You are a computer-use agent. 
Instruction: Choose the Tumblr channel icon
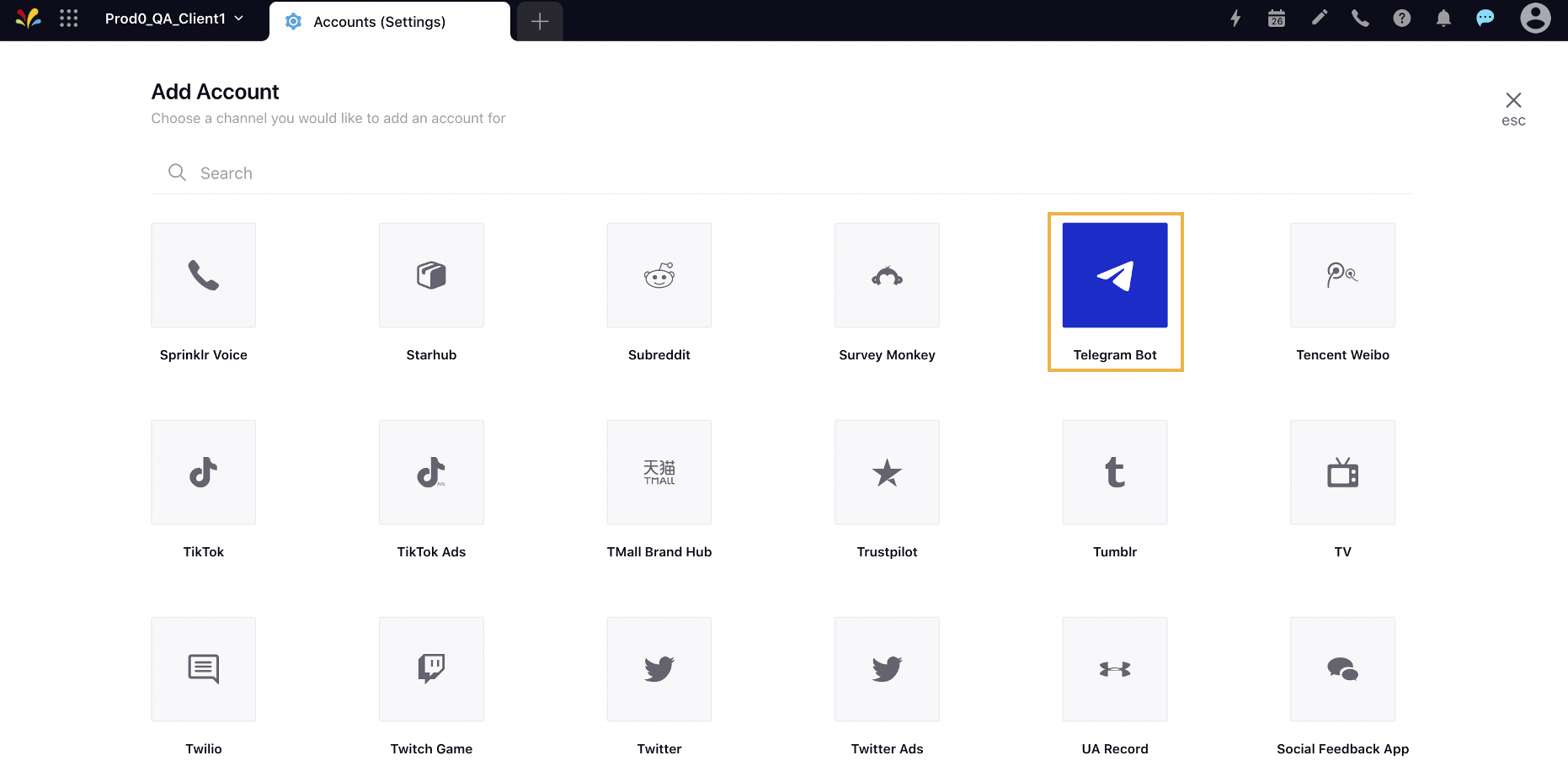click(1115, 472)
